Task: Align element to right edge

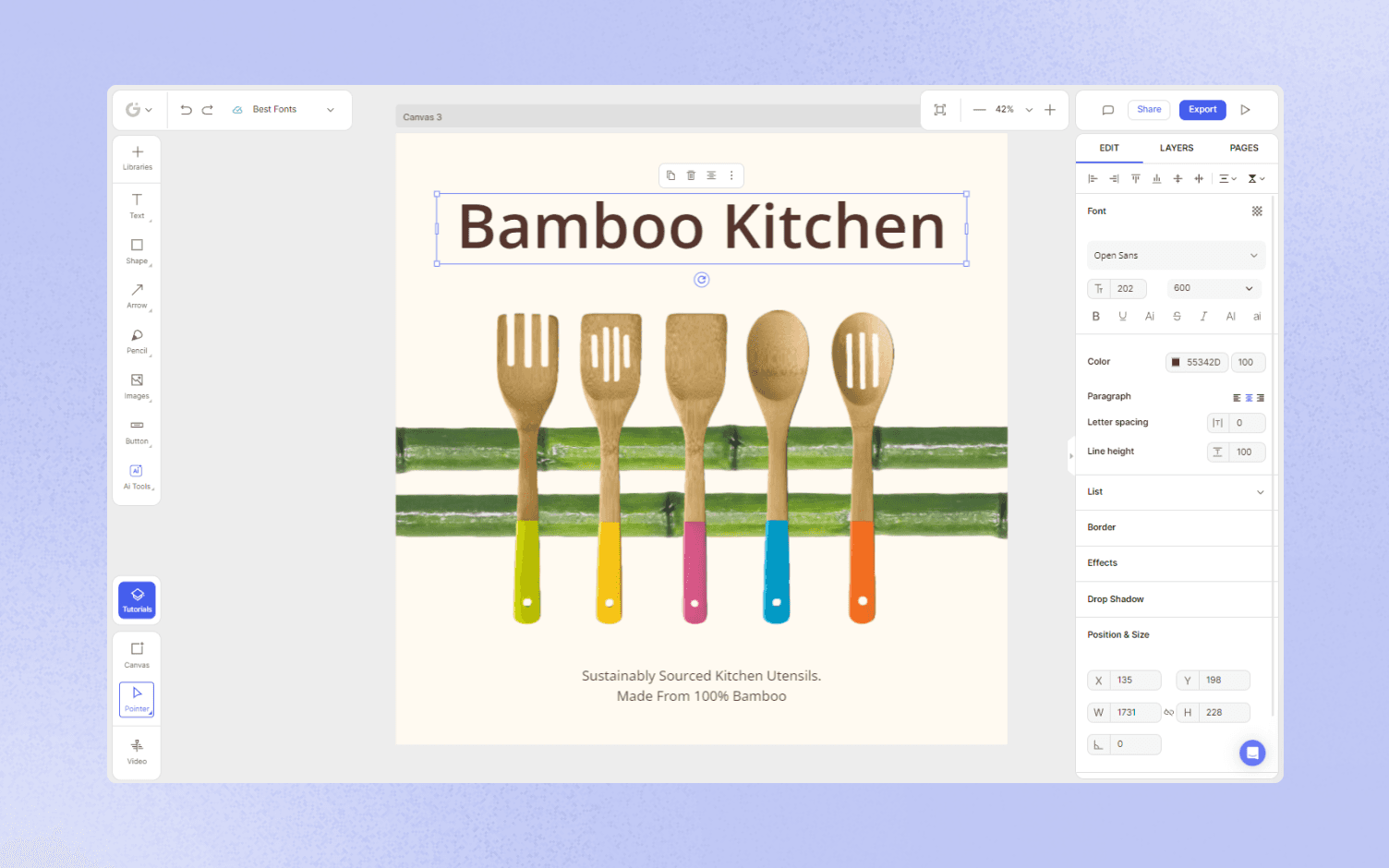Action: (1114, 179)
